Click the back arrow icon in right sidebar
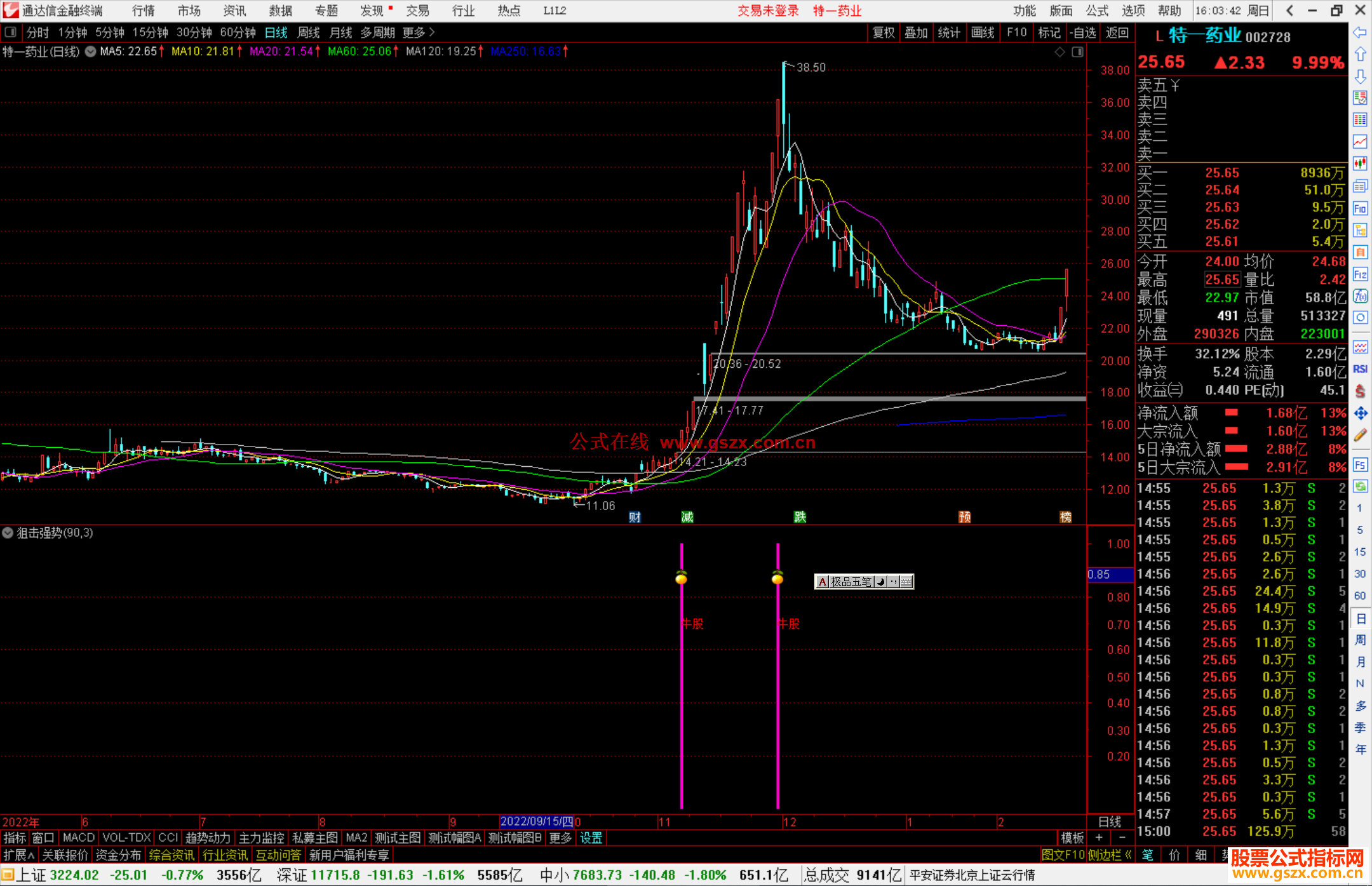1372x886 pixels. pyautogui.click(x=1360, y=32)
